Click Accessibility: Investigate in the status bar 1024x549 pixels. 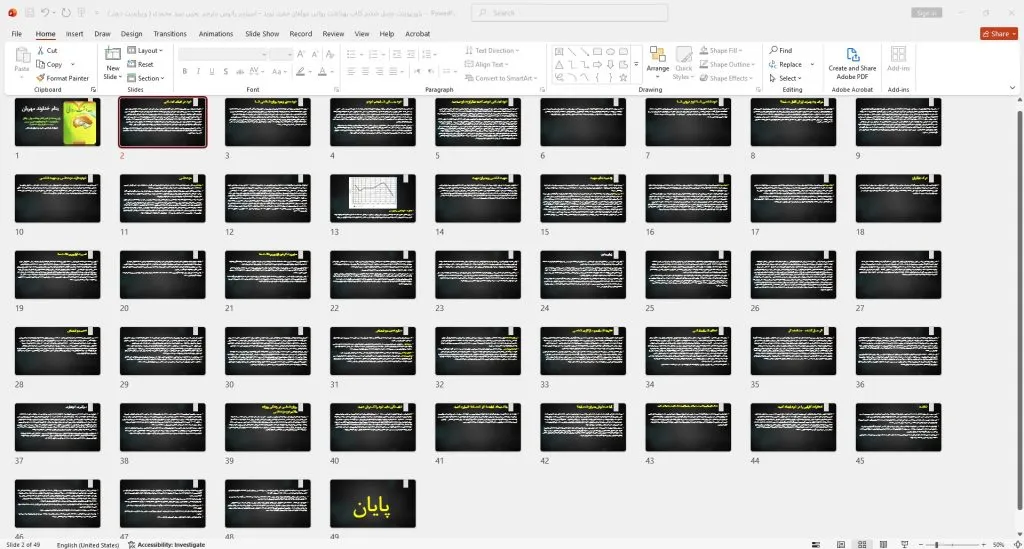[167, 544]
